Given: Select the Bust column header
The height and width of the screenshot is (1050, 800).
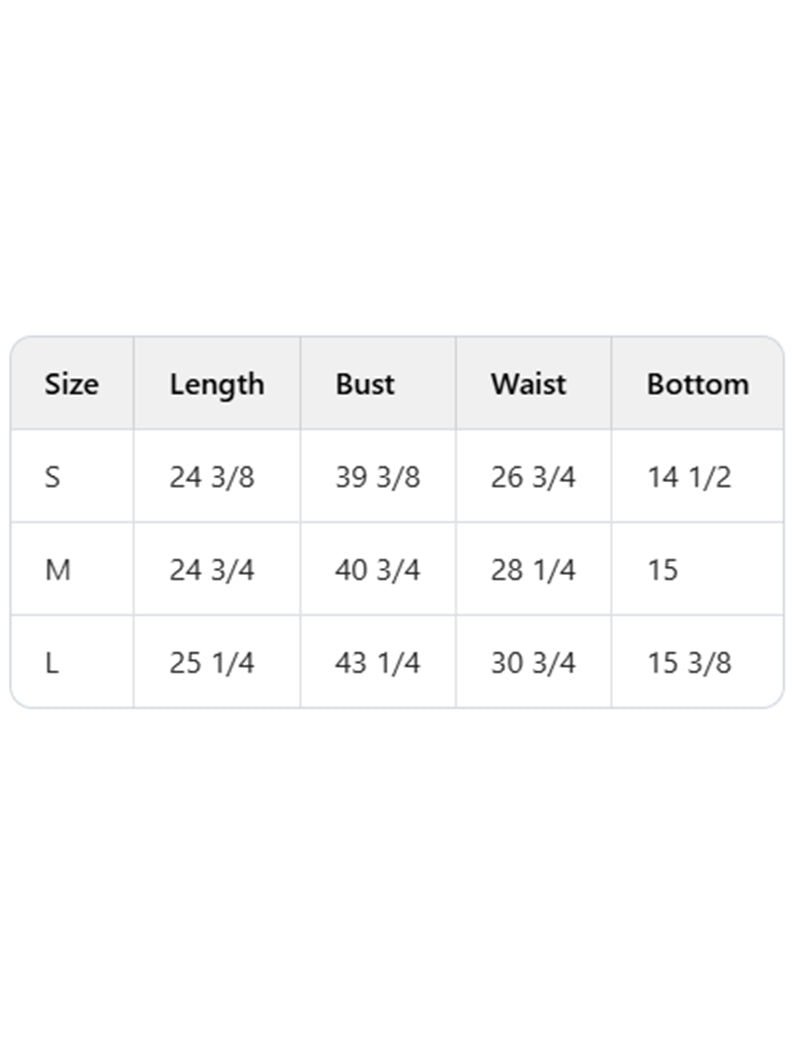Looking at the screenshot, I should pyautogui.click(x=365, y=384).
